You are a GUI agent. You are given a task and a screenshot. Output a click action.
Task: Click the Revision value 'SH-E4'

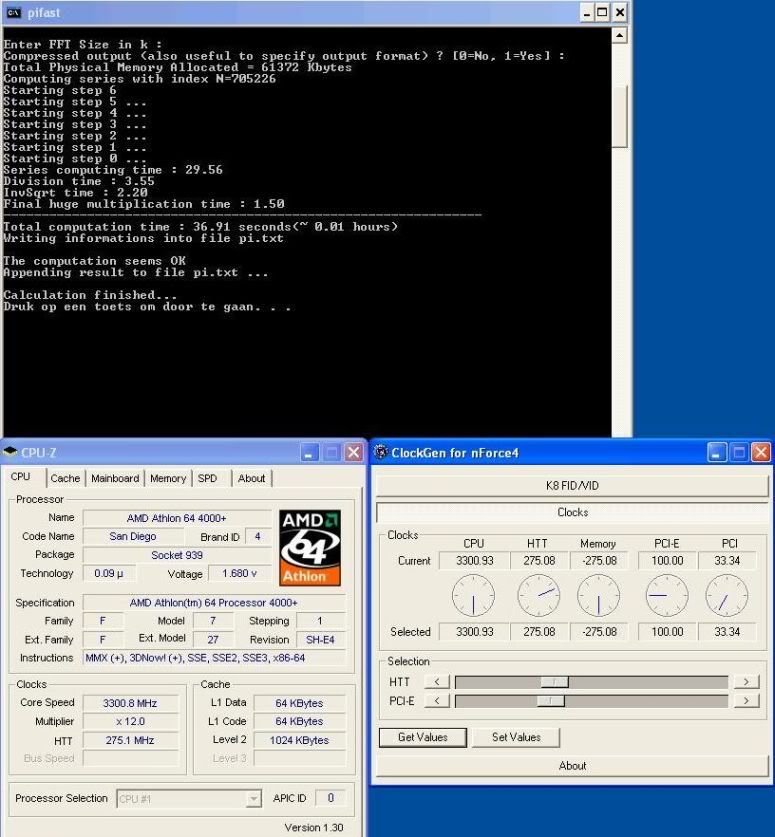(x=320, y=639)
